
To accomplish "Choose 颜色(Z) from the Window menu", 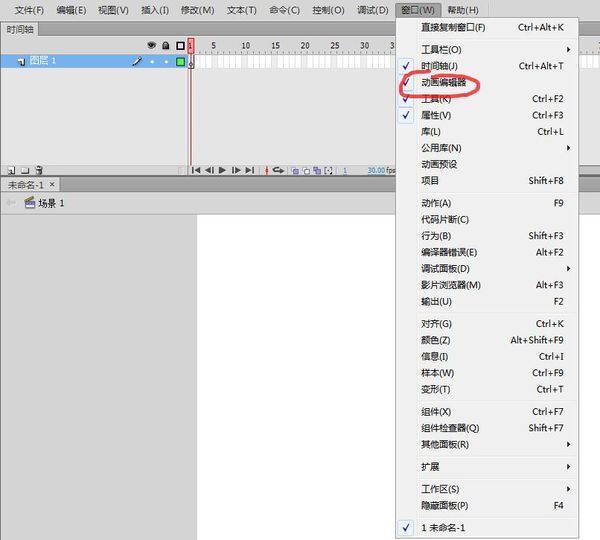I will 487,340.
